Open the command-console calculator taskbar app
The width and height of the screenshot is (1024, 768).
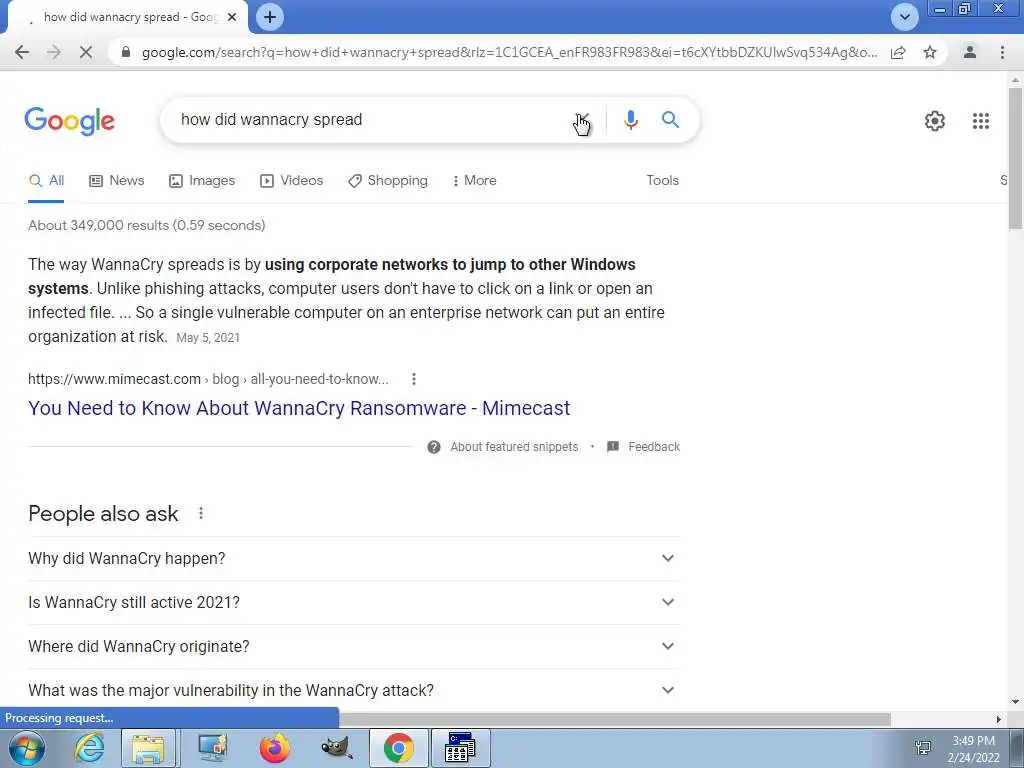point(460,748)
